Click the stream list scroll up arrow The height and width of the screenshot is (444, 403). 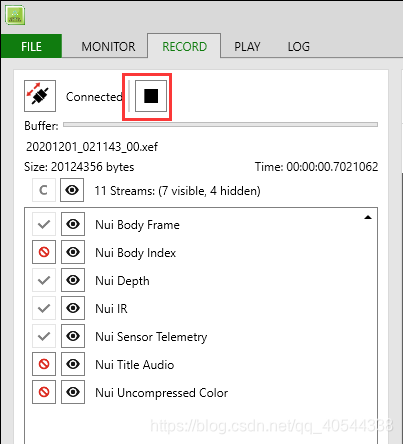coord(368,217)
